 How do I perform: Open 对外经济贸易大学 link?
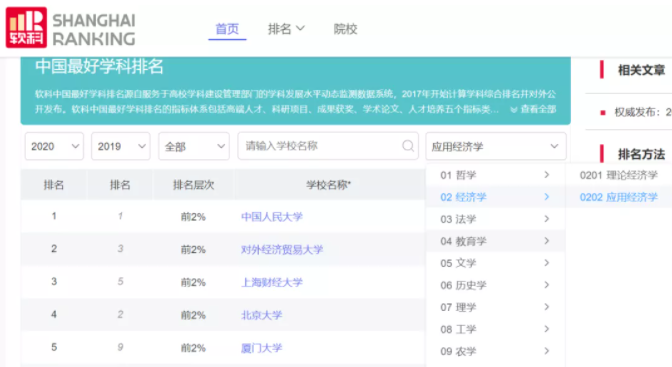click(282, 250)
